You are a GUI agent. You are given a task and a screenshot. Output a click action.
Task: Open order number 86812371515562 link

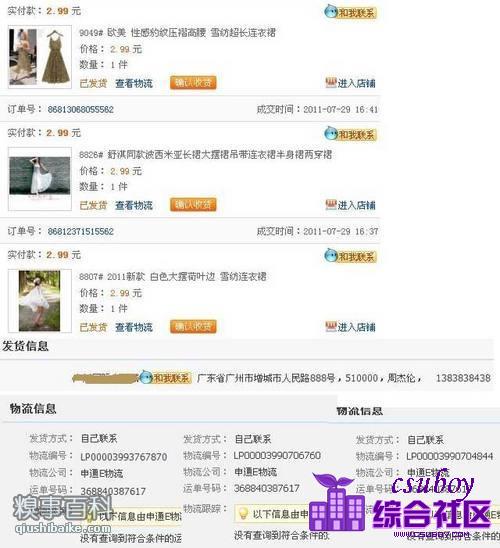pyautogui.click(x=81, y=231)
